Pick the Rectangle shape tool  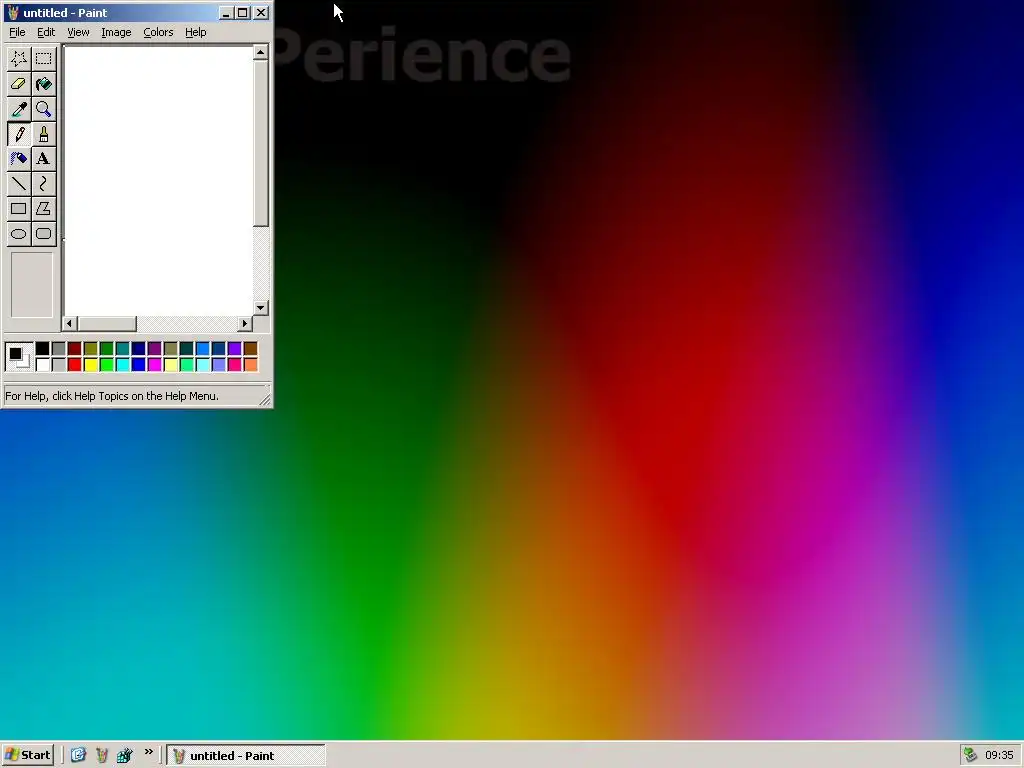(18, 209)
